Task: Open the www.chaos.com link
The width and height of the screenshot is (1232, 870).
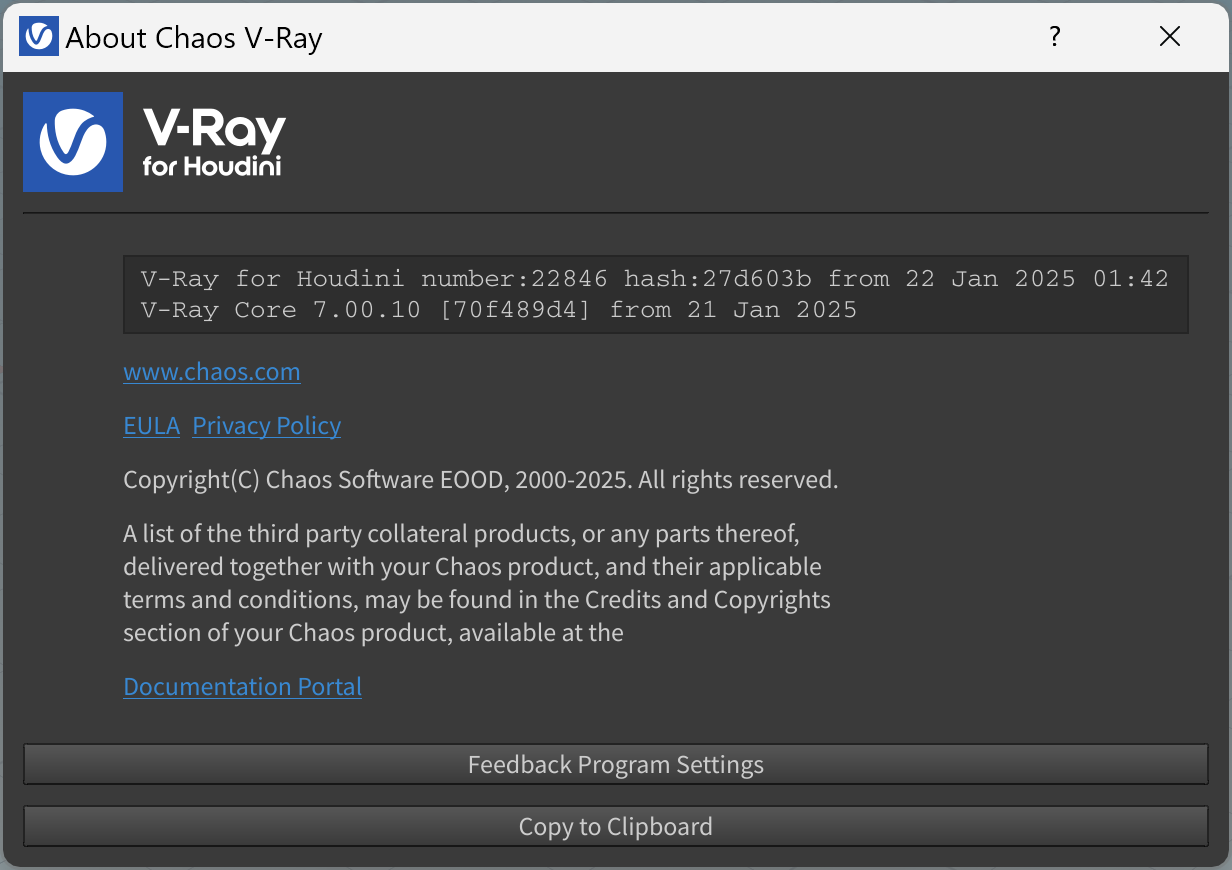Action: [x=212, y=372]
